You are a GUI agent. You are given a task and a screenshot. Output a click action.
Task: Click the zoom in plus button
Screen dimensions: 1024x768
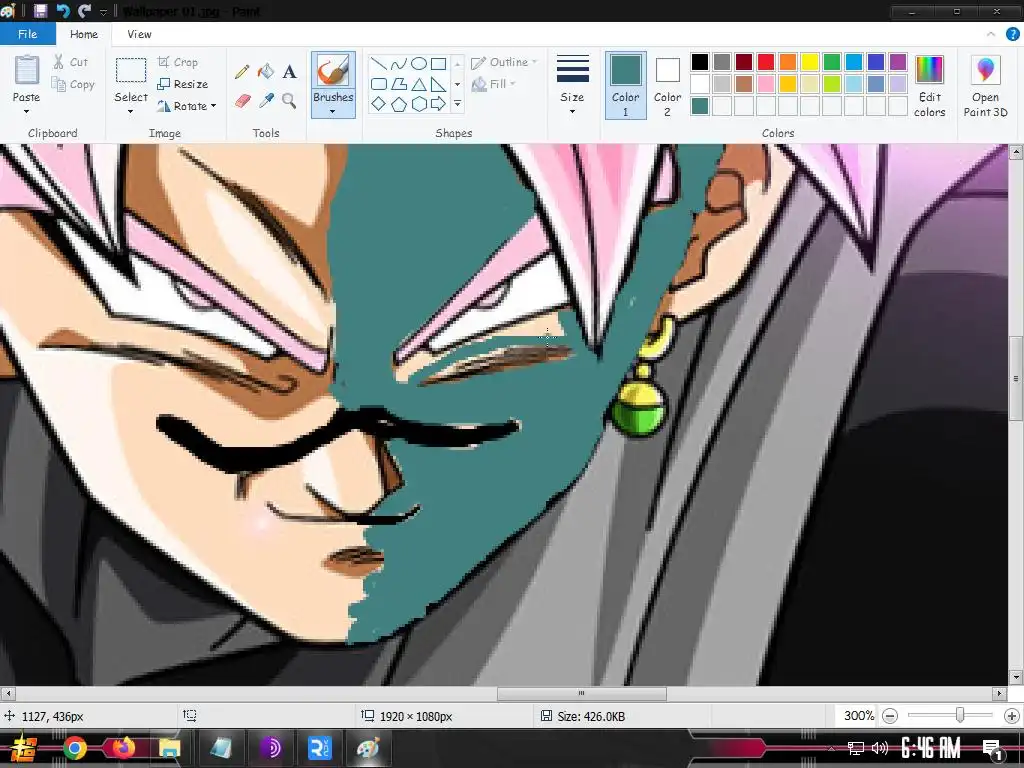click(x=1012, y=716)
